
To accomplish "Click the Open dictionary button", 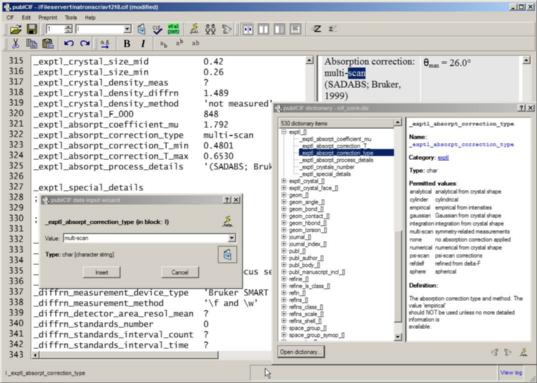I will coord(300,352).
